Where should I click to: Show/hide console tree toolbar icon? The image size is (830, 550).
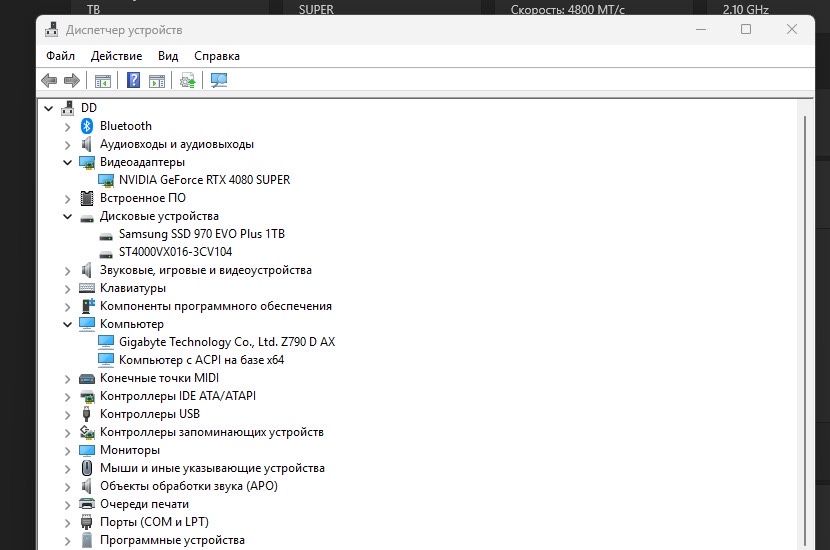(103, 81)
